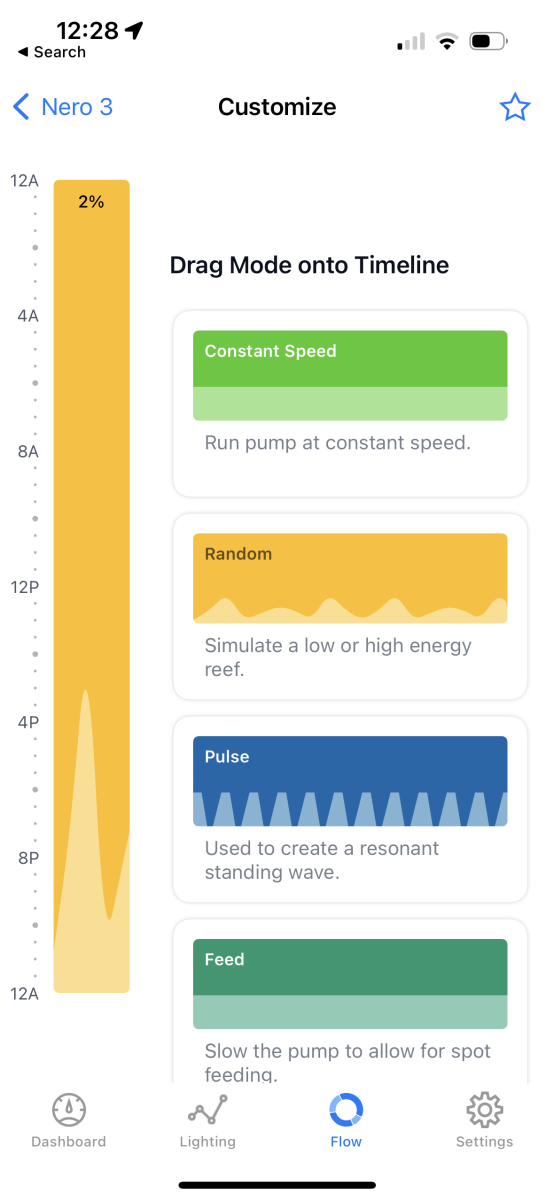Return to Search via back arrow

click(x=52, y=52)
